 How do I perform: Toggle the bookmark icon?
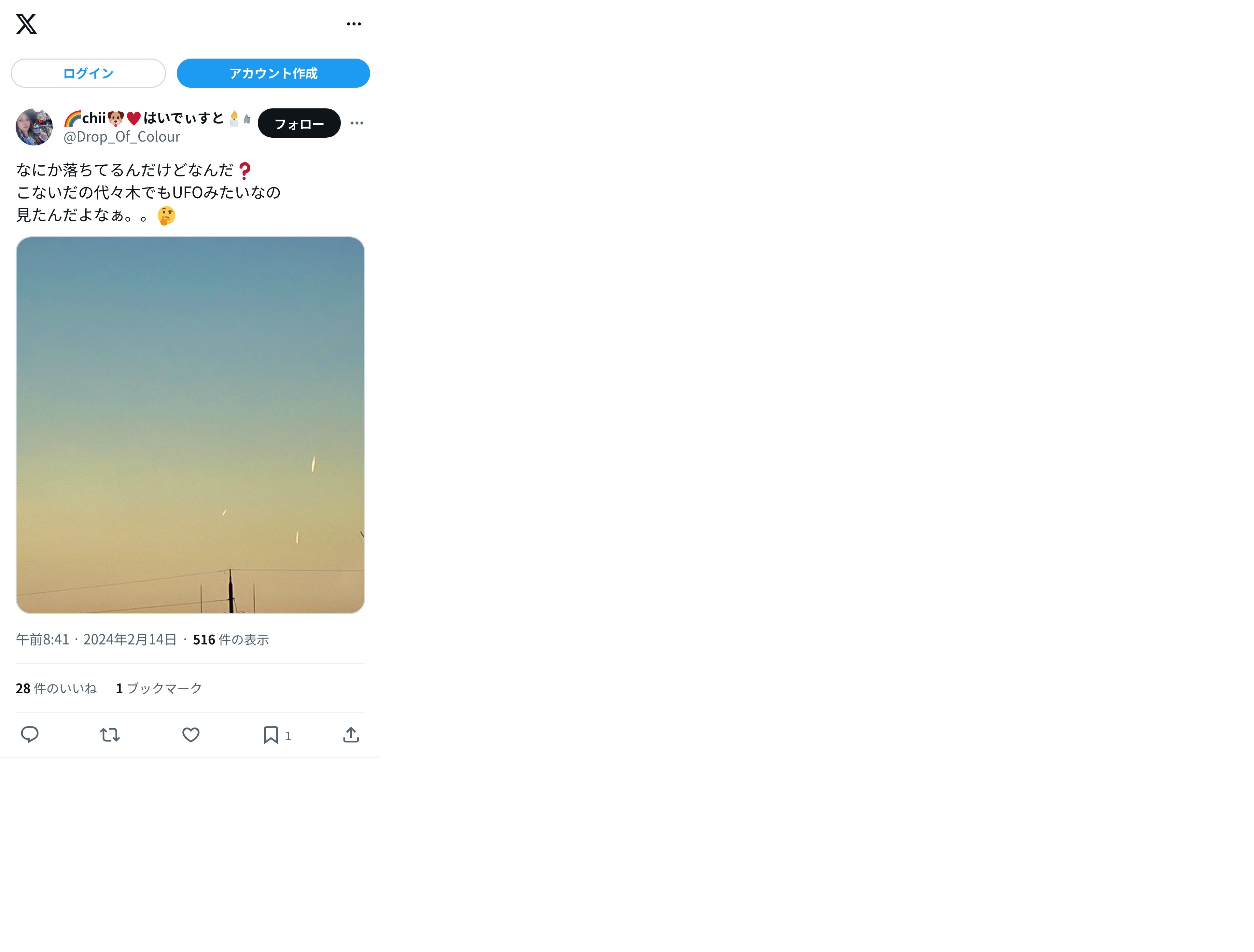click(271, 734)
